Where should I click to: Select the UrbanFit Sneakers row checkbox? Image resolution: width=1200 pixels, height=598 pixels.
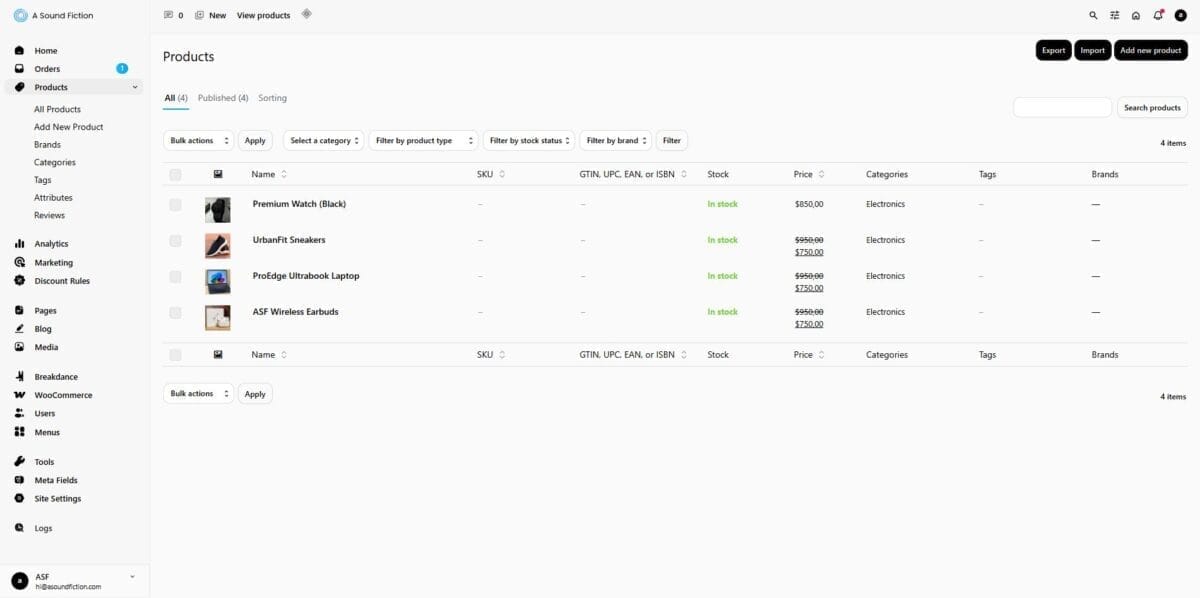click(x=176, y=241)
